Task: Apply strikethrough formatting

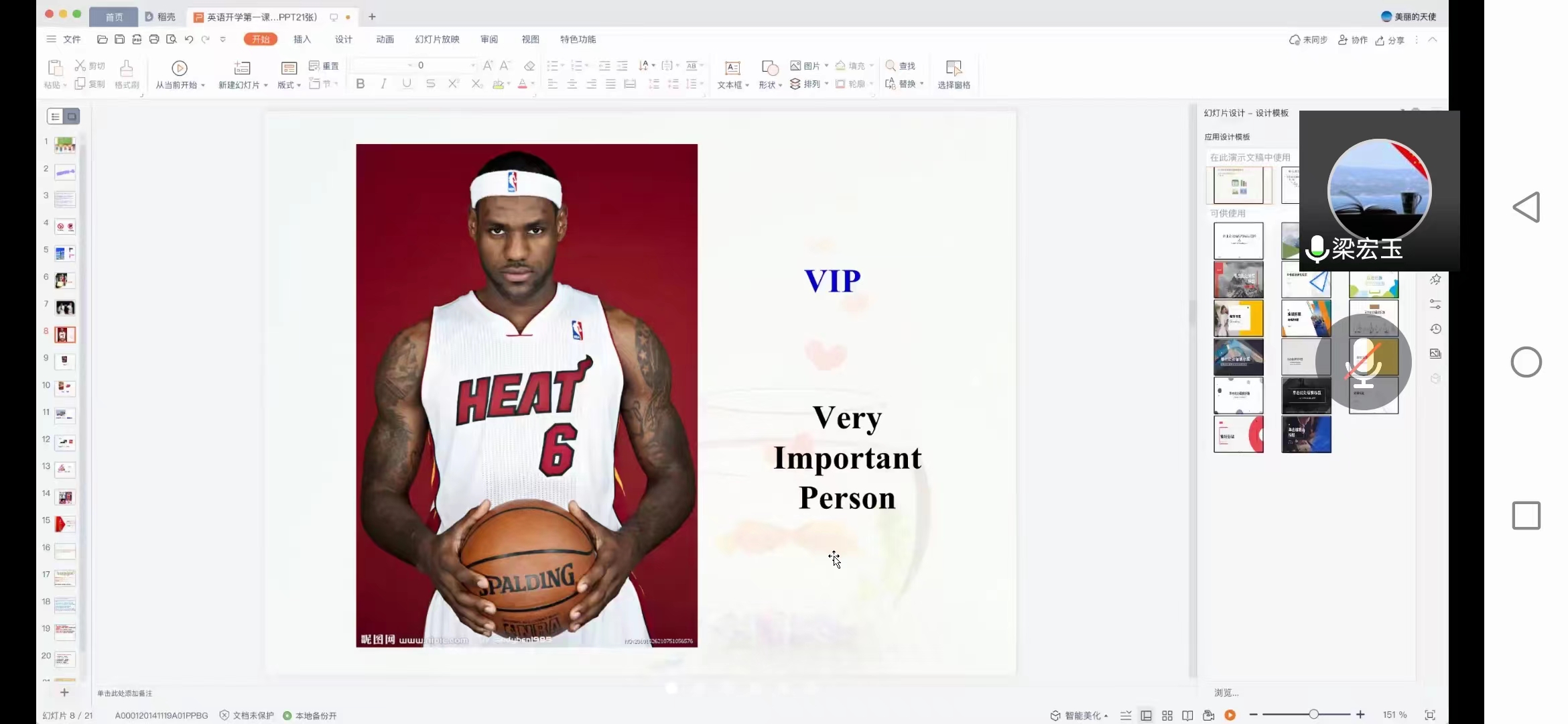Action: pyautogui.click(x=430, y=84)
